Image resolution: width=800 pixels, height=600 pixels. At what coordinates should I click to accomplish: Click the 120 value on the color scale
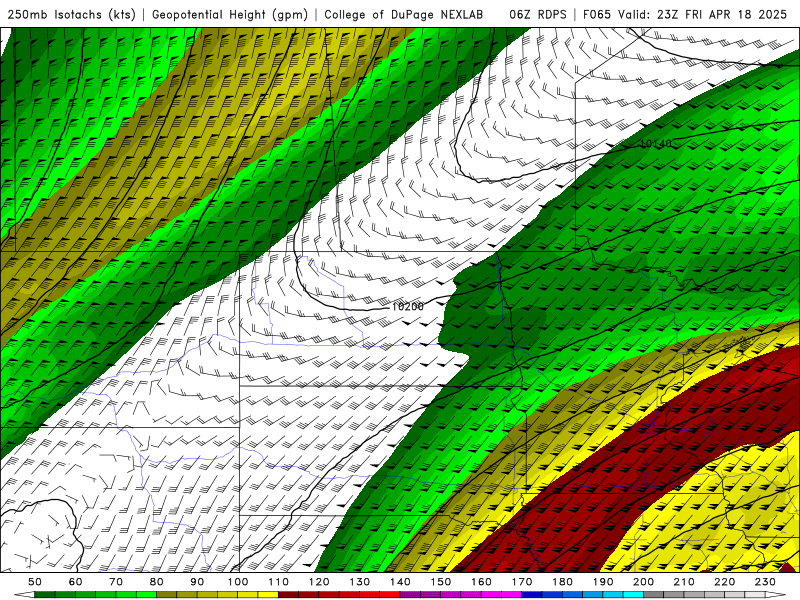[319, 582]
